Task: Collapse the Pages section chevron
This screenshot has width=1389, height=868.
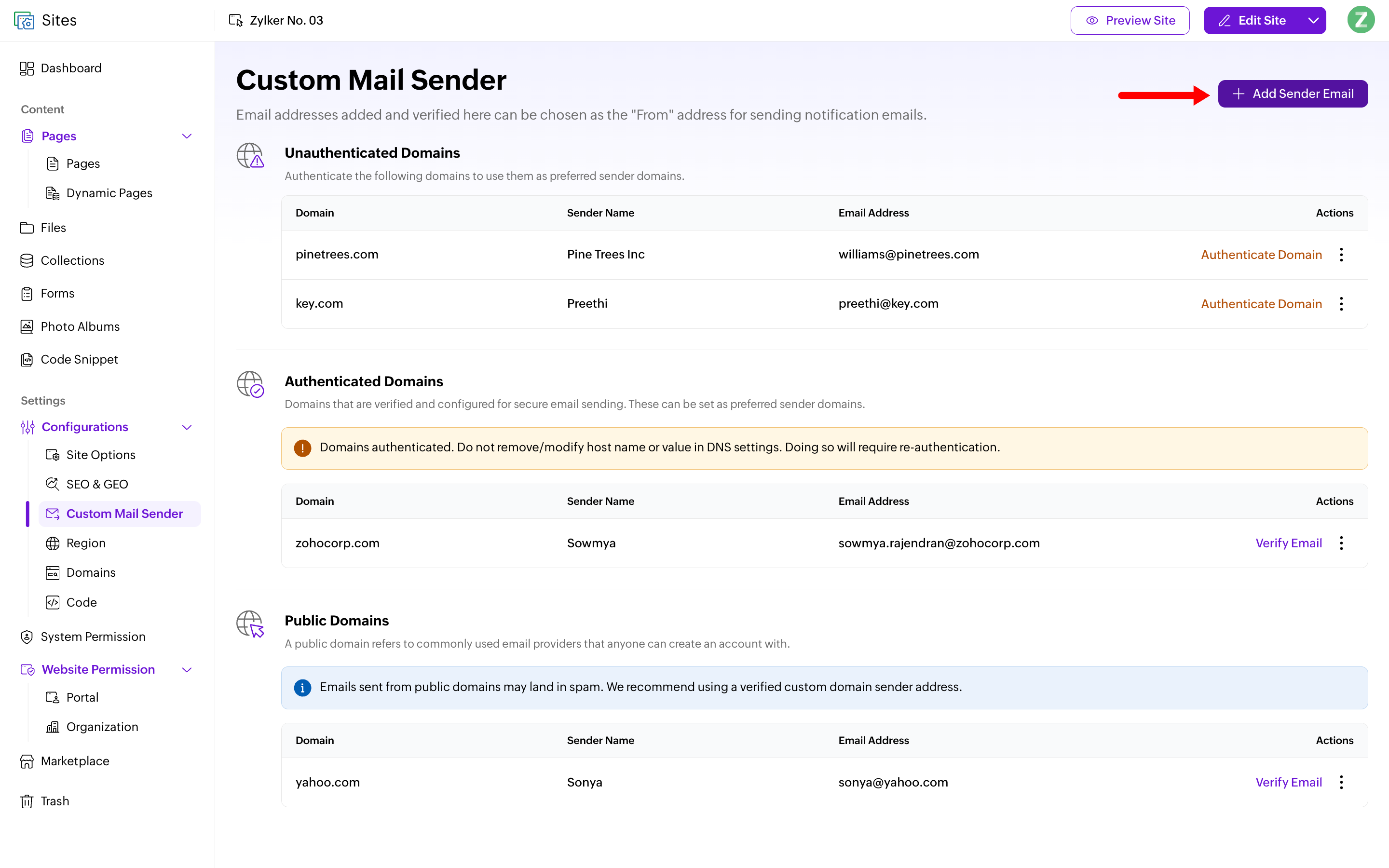Action: coord(187,136)
